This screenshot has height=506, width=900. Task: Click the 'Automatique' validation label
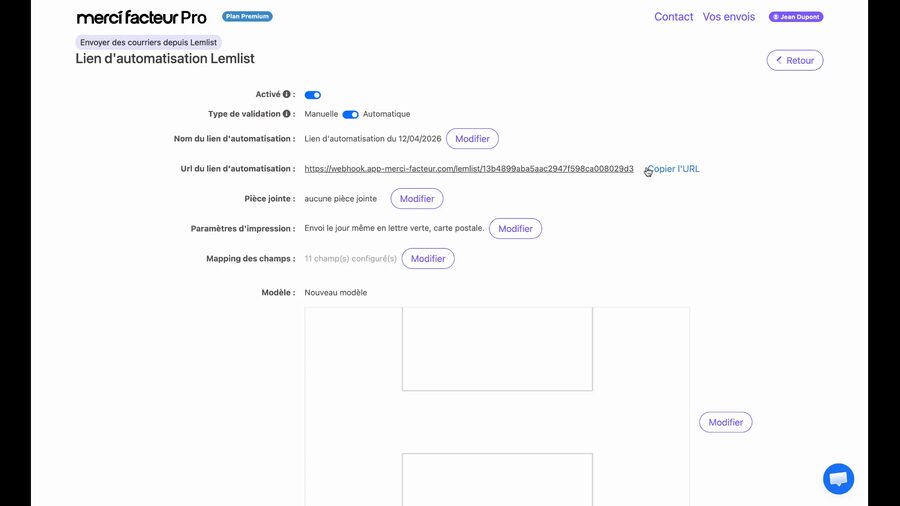(386, 114)
